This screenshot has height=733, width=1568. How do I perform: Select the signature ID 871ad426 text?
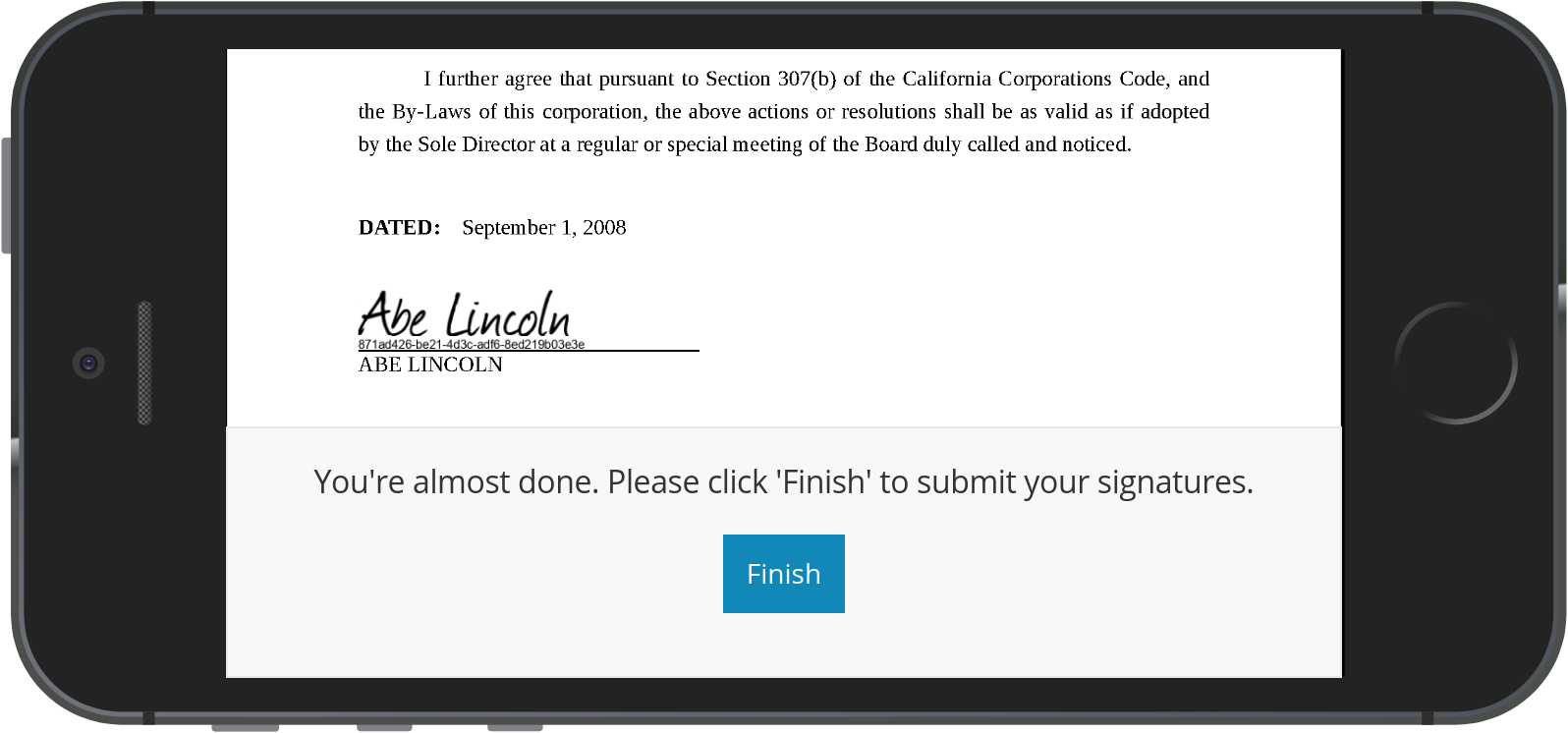[x=472, y=345]
